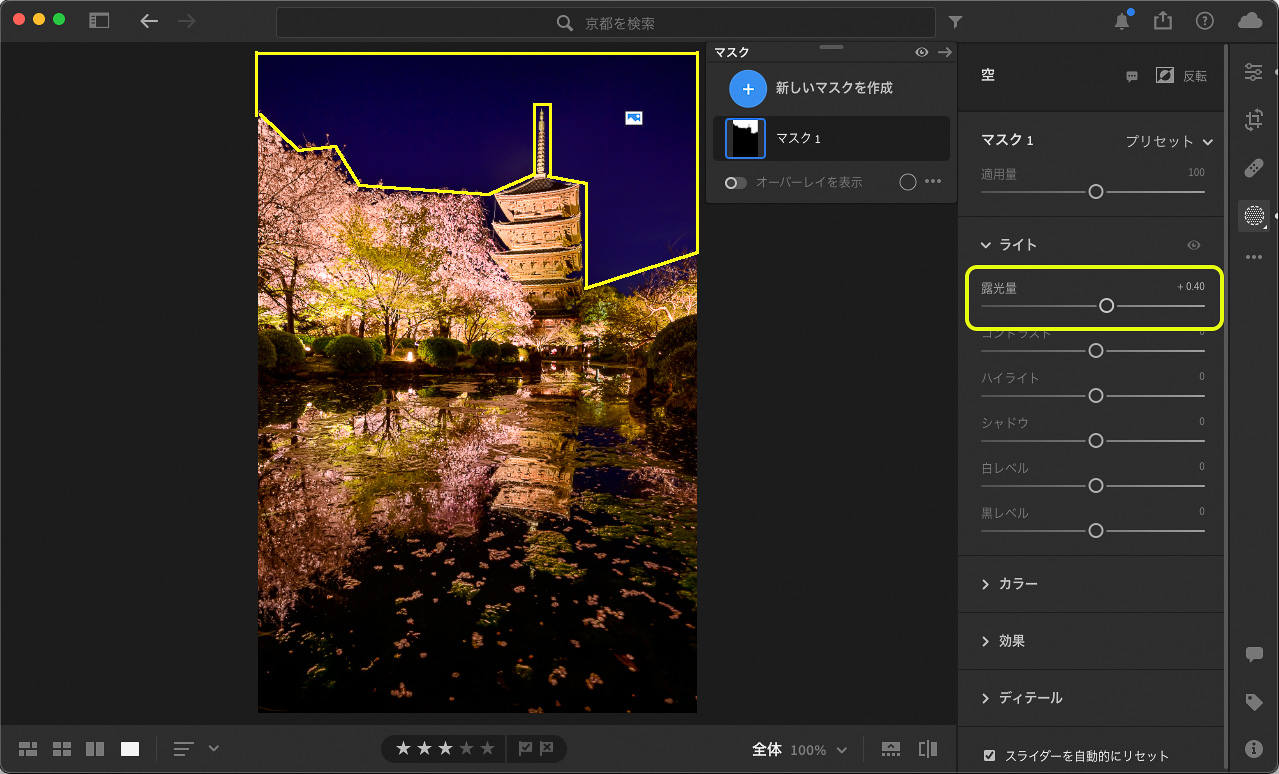The width and height of the screenshot is (1279, 774).
Task: Open the sort order dropdown
Action: 196,749
